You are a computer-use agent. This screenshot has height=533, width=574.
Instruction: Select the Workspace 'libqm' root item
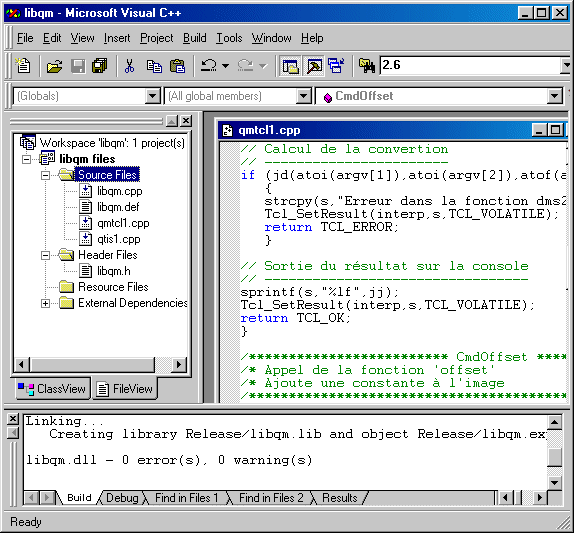(x=112, y=143)
